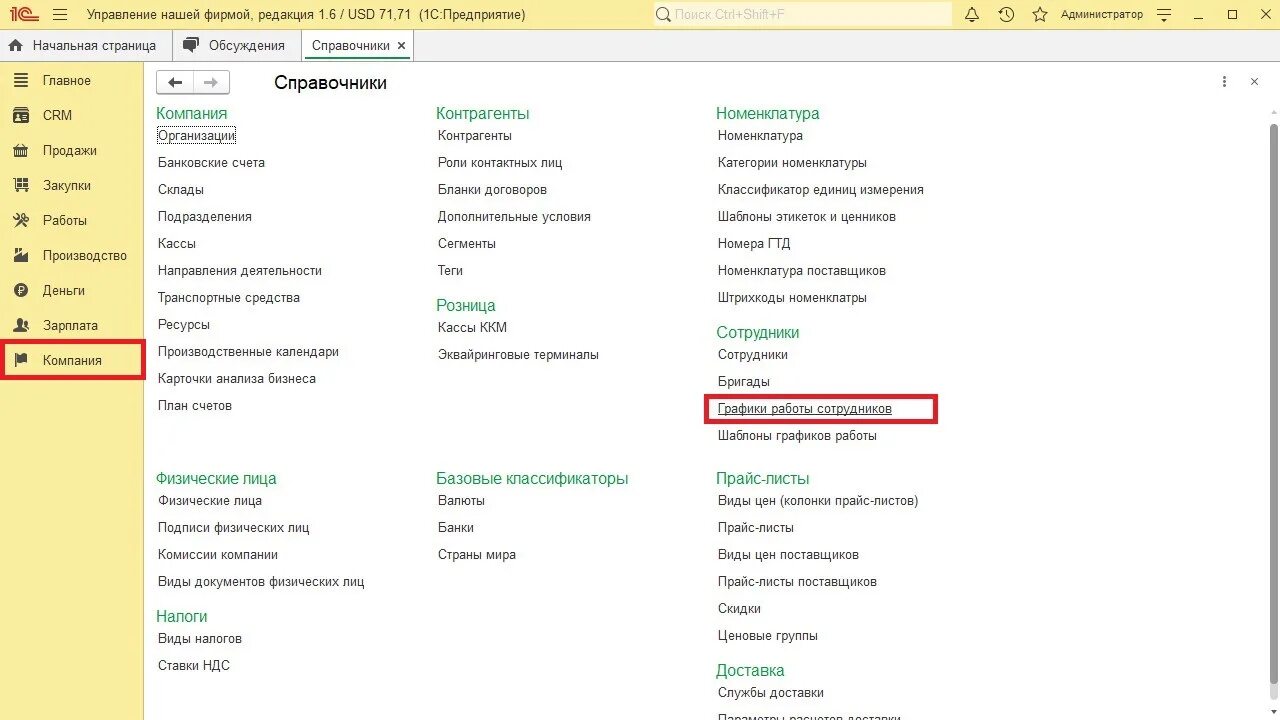
Task: Open Штрихкоды номенклатуры link
Action: [x=792, y=297]
